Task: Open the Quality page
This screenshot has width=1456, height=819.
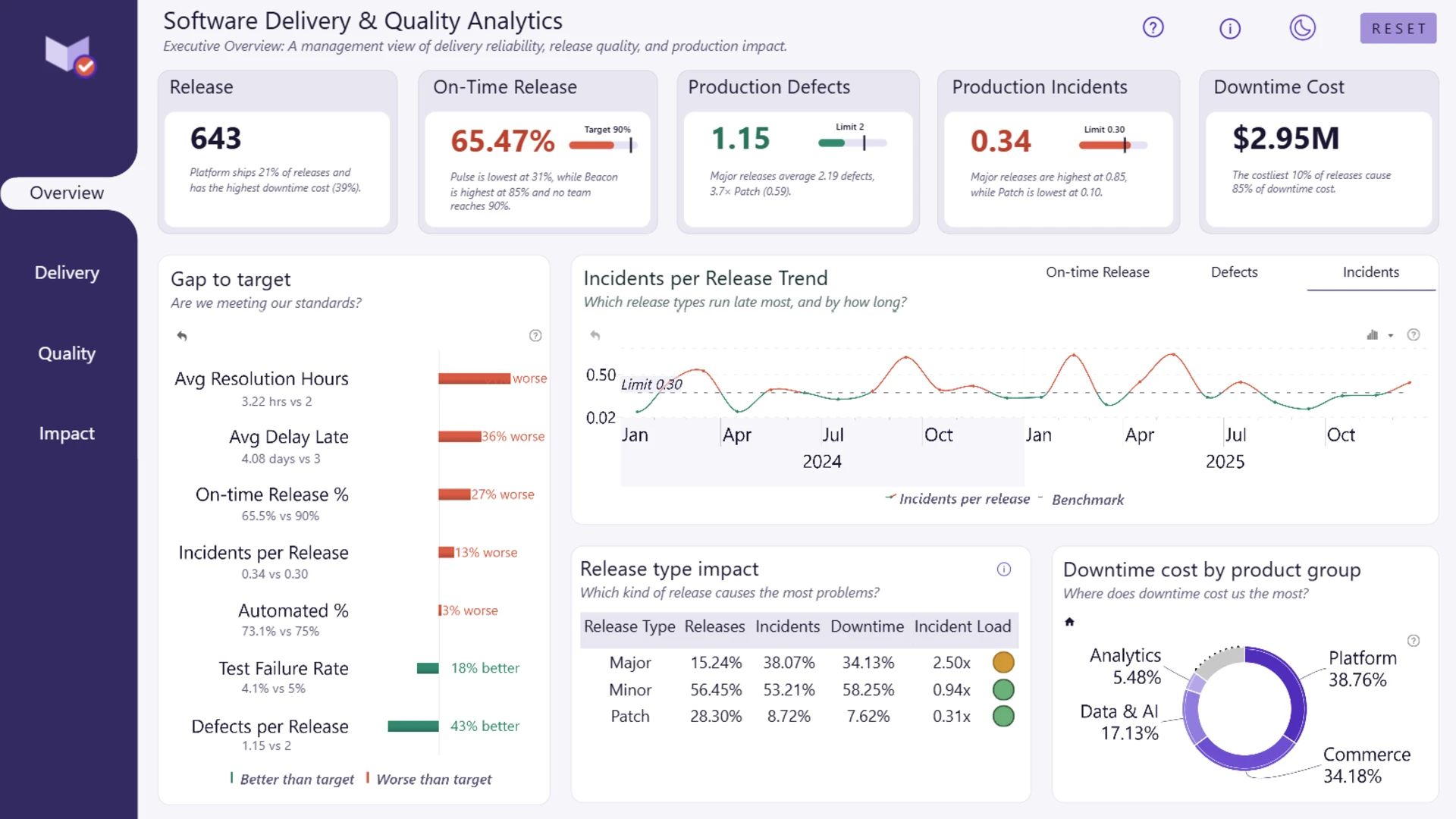Action: tap(67, 353)
